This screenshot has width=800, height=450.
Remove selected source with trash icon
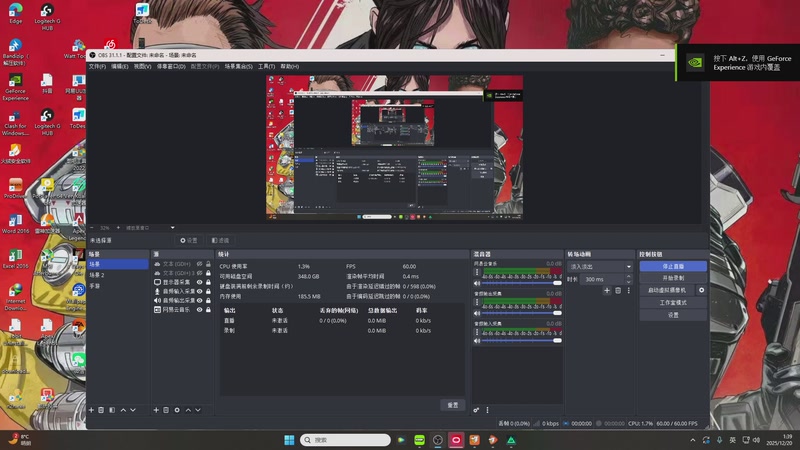click(x=166, y=410)
